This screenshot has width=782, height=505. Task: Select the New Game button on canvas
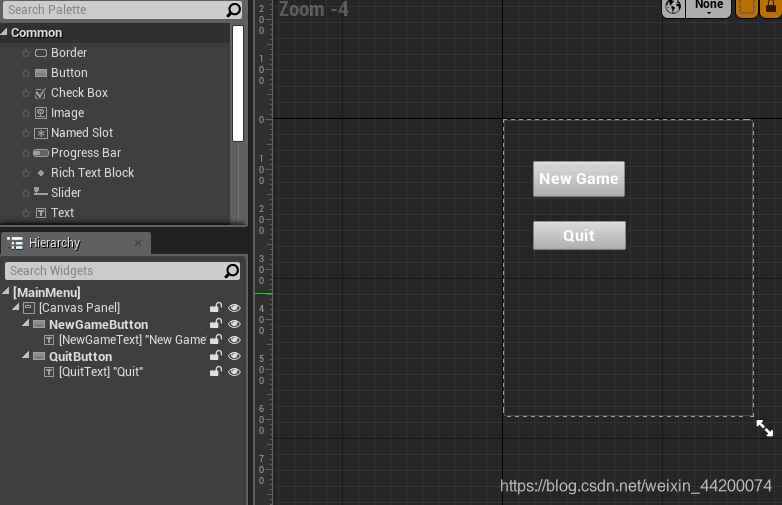point(579,178)
